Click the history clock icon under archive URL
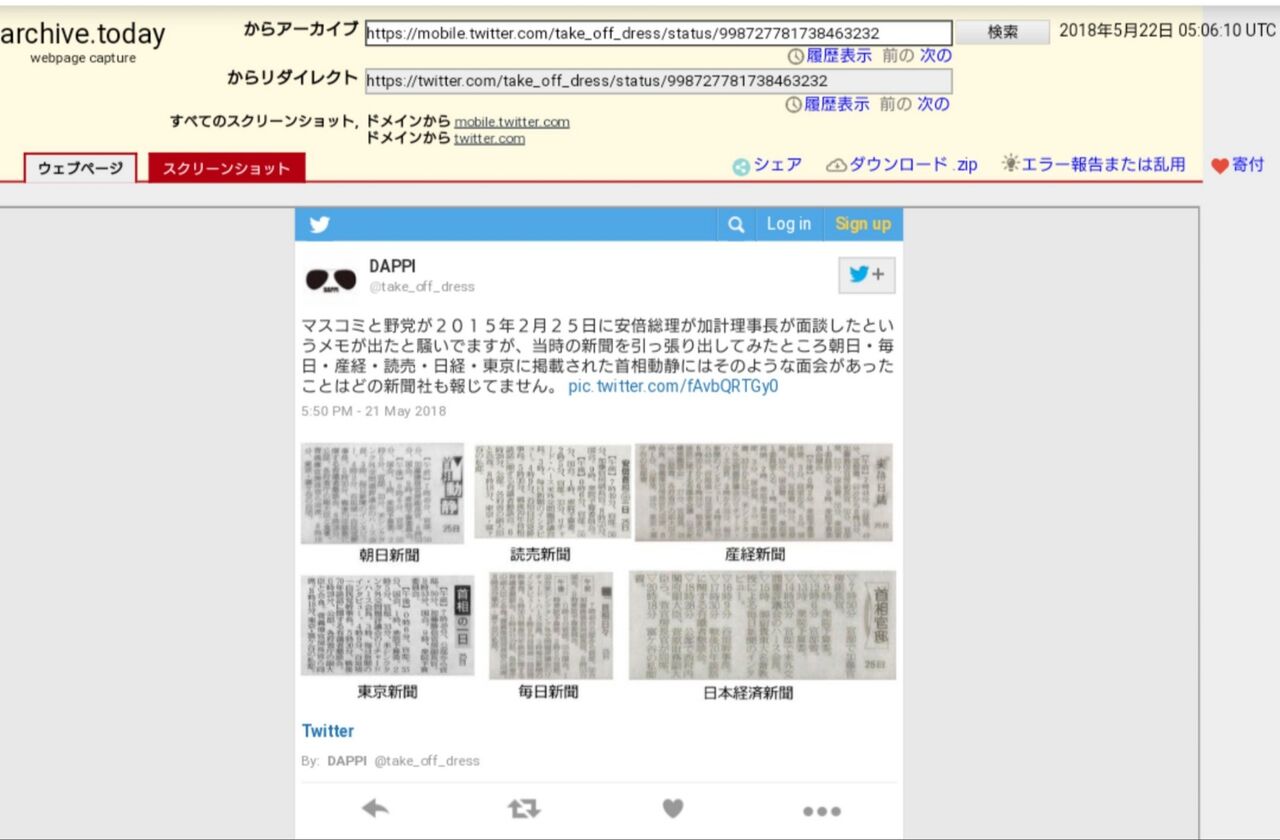The height and width of the screenshot is (840, 1280). (x=796, y=57)
